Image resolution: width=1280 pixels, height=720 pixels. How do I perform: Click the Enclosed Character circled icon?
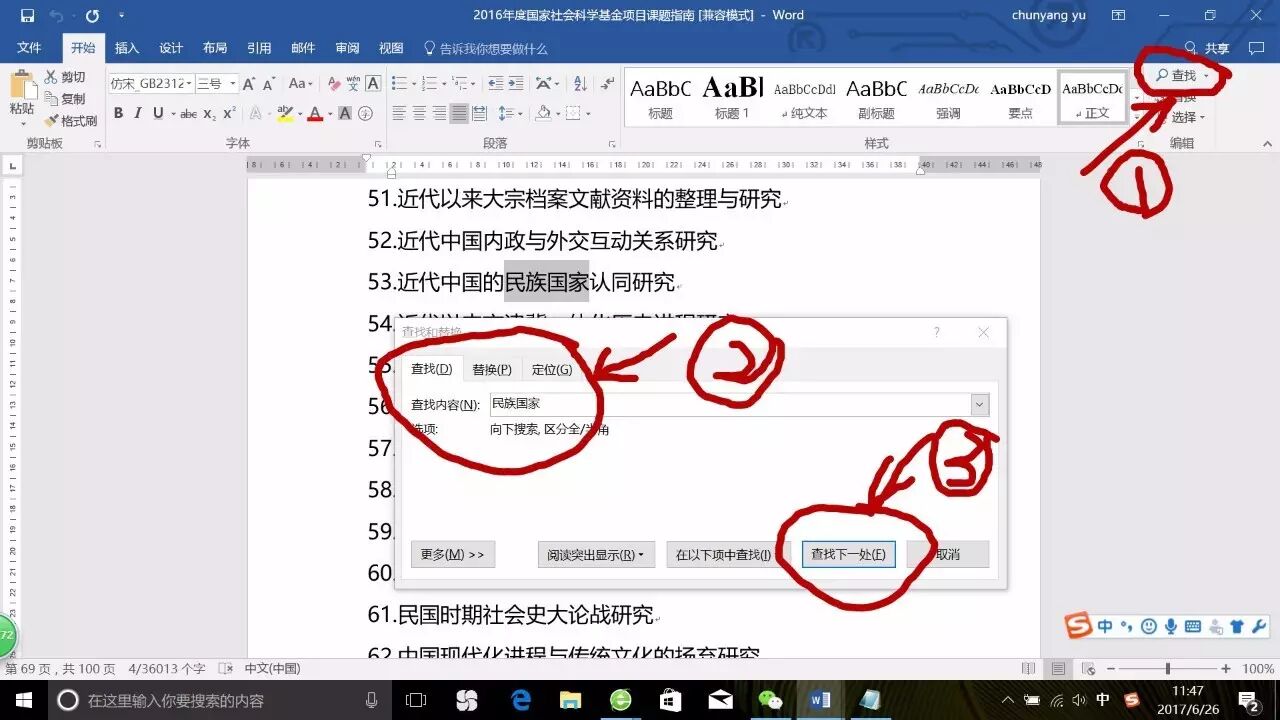pos(365,114)
